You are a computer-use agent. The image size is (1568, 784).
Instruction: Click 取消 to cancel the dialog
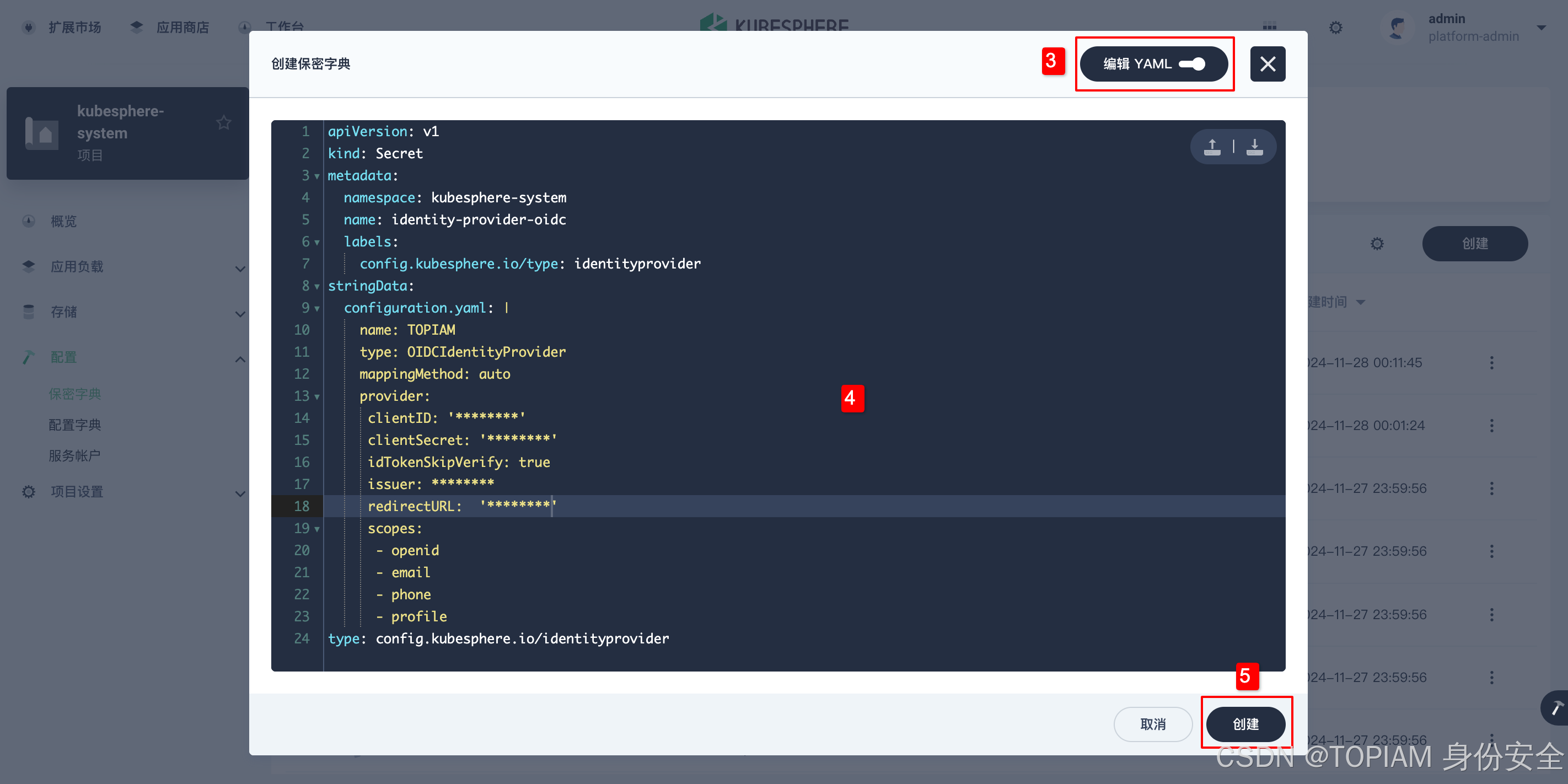1153,724
